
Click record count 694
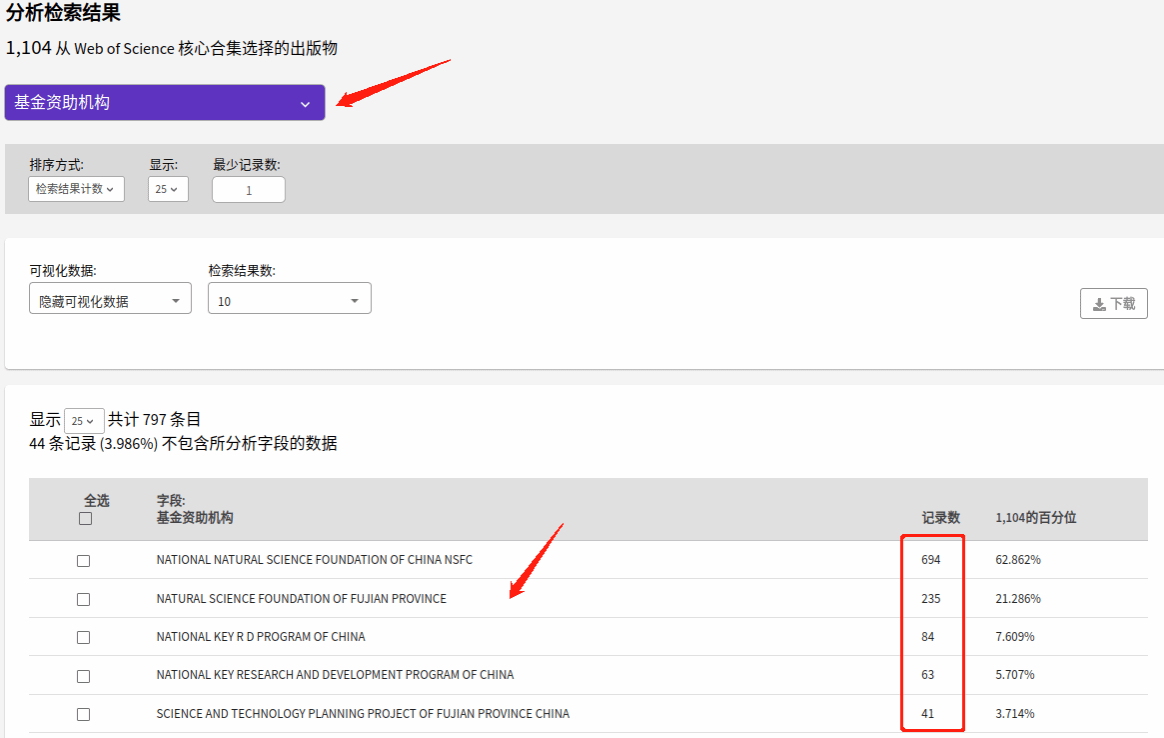point(931,560)
